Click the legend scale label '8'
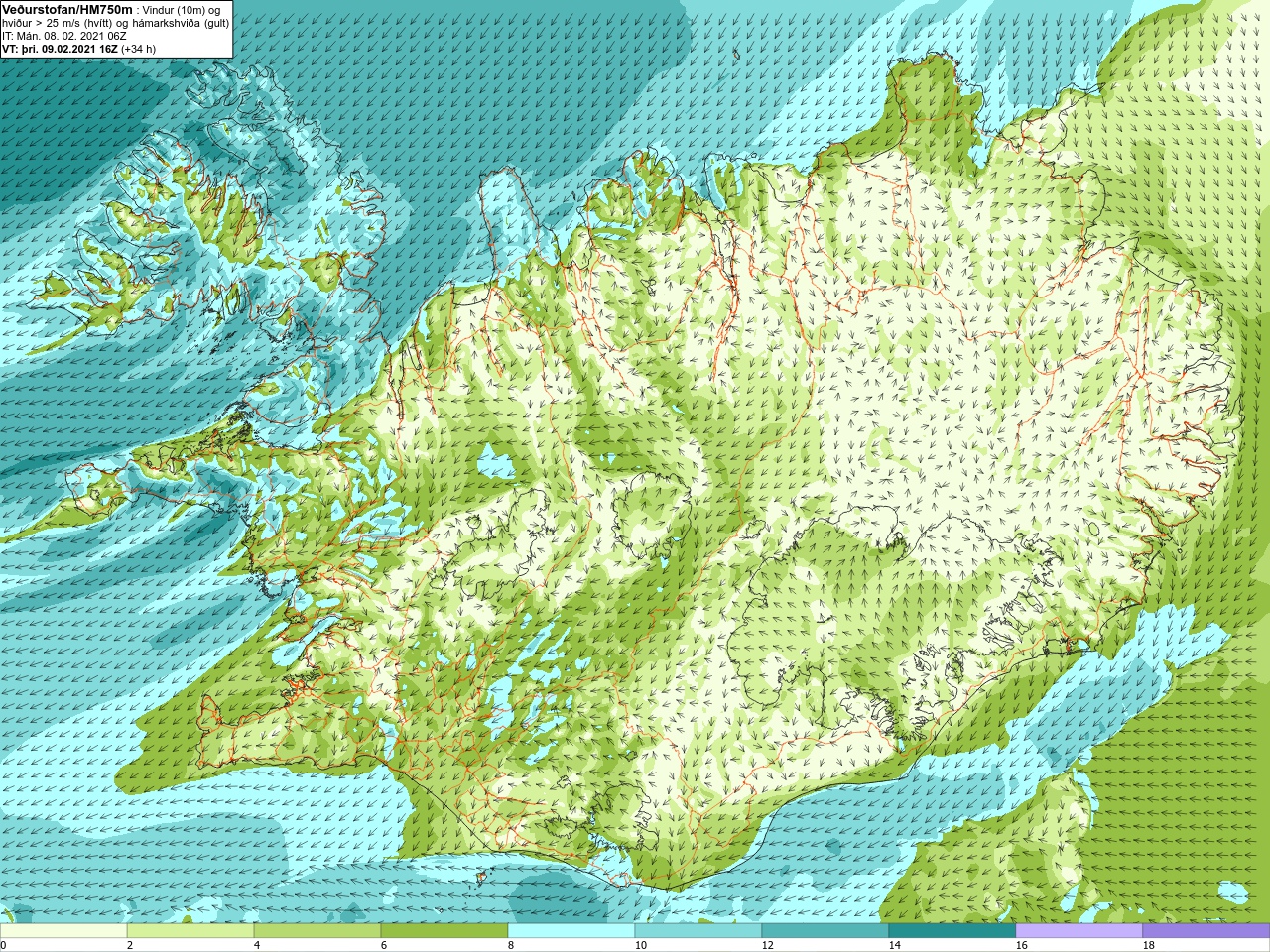This screenshot has width=1270, height=952. point(510,945)
